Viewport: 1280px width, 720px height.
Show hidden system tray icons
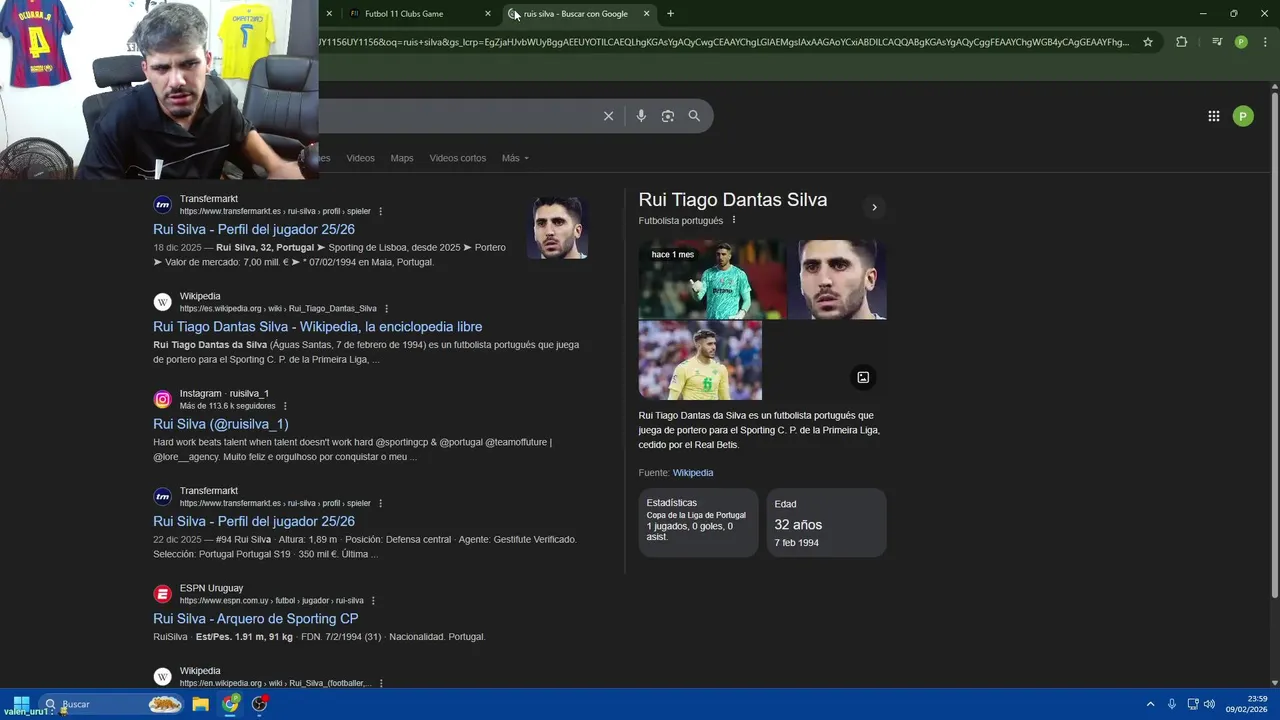pyautogui.click(x=1150, y=704)
